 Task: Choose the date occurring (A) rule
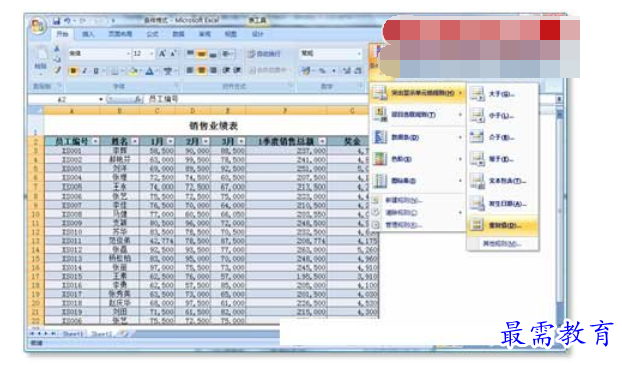click(x=502, y=204)
